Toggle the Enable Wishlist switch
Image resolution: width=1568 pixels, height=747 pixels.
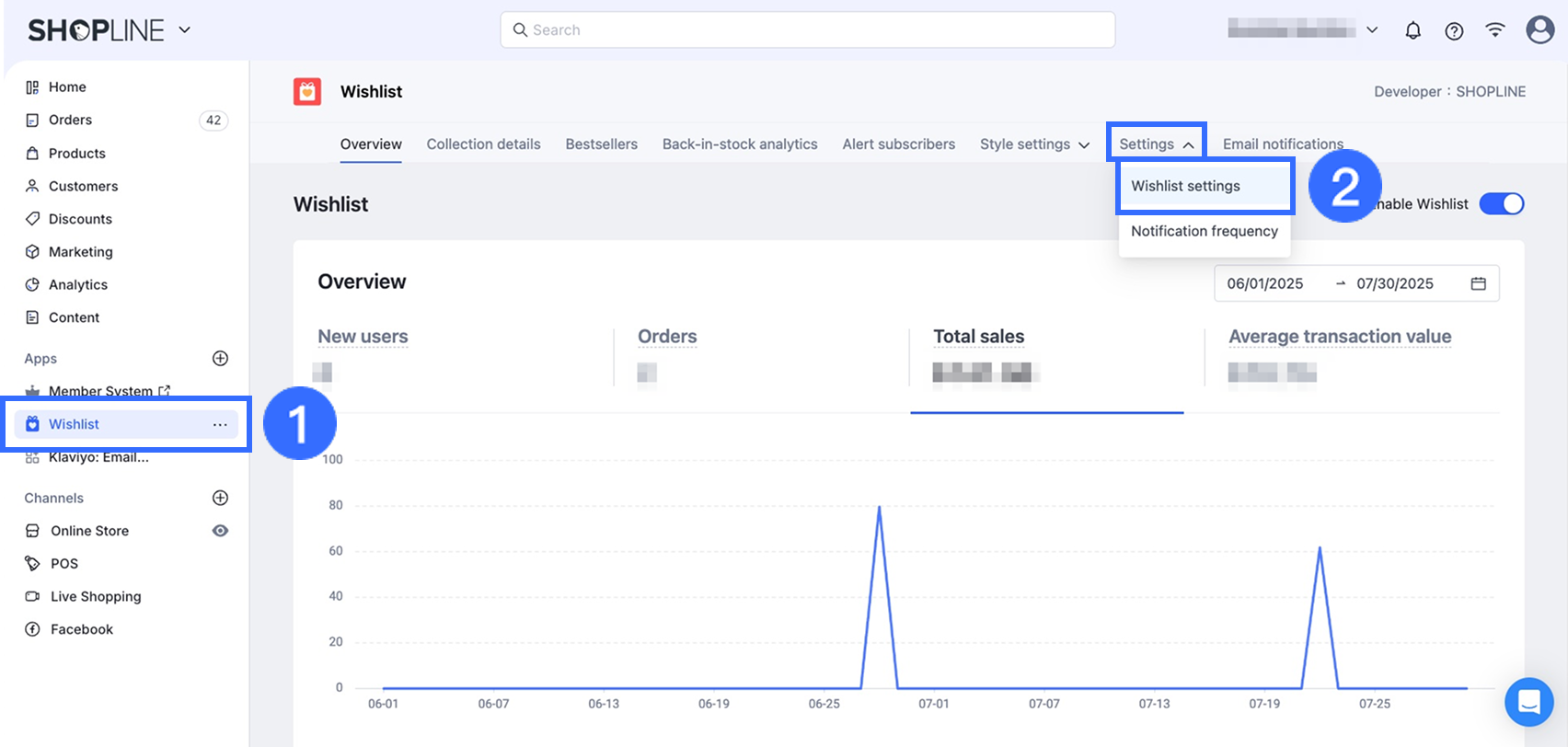point(1501,204)
